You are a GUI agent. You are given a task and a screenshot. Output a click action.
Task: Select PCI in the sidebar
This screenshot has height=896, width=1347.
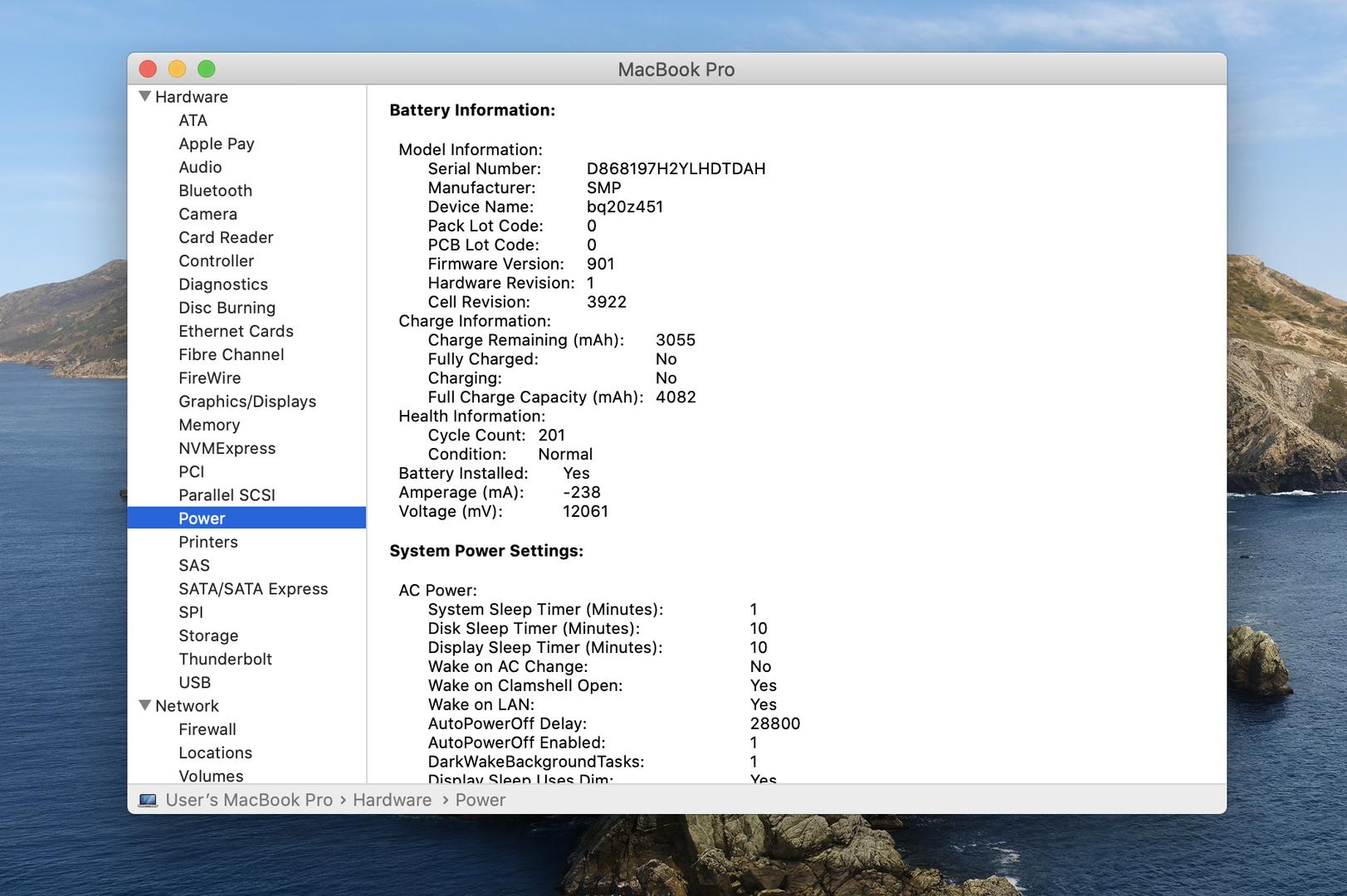coord(191,471)
